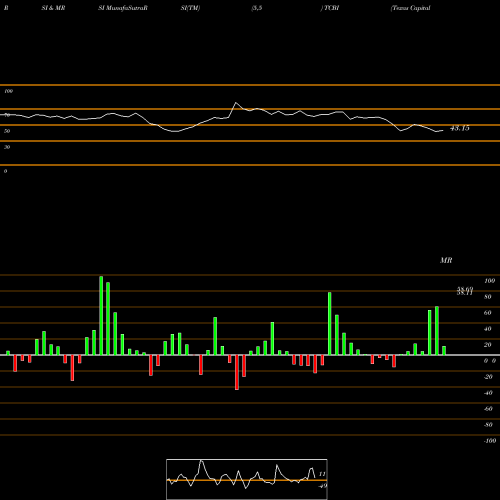This screenshot has width=500, height=500.
Task: Click the 'SI MunafaSutraR' header label
Action: click(x=123, y=8)
